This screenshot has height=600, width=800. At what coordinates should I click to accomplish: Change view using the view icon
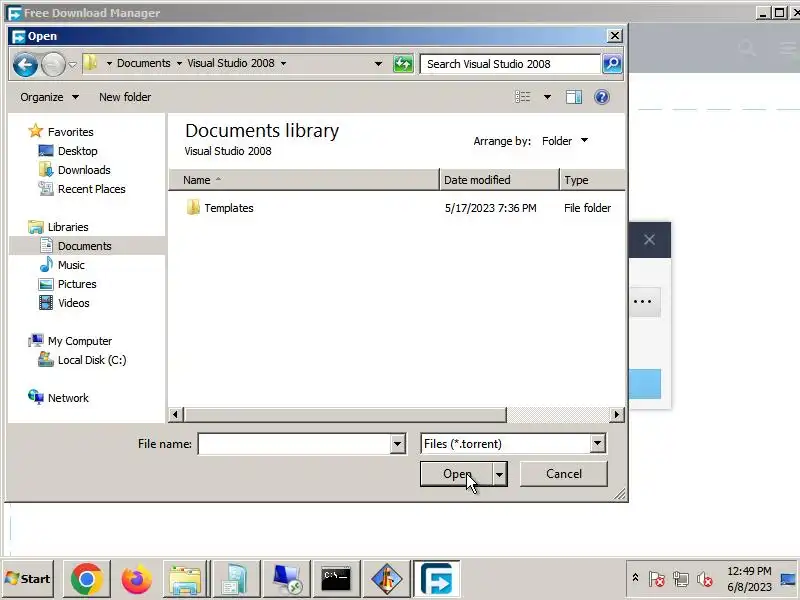(522, 97)
